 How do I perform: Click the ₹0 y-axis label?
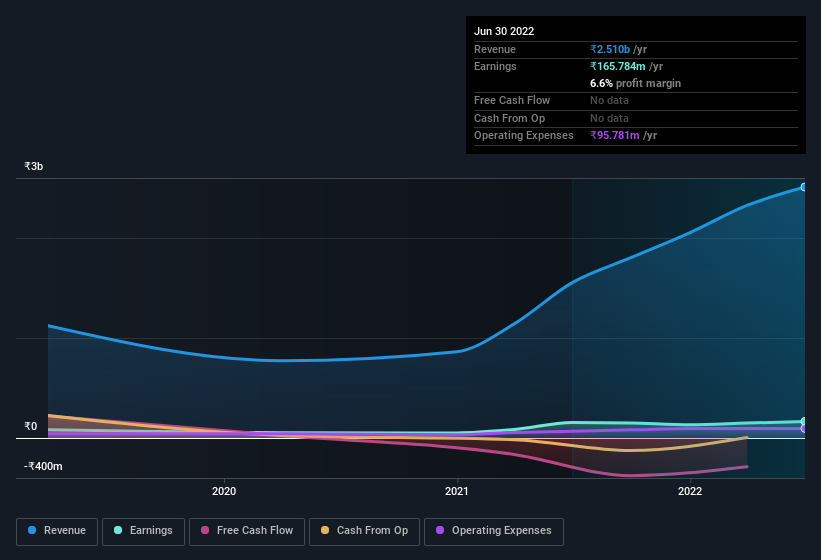tap(31, 426)
